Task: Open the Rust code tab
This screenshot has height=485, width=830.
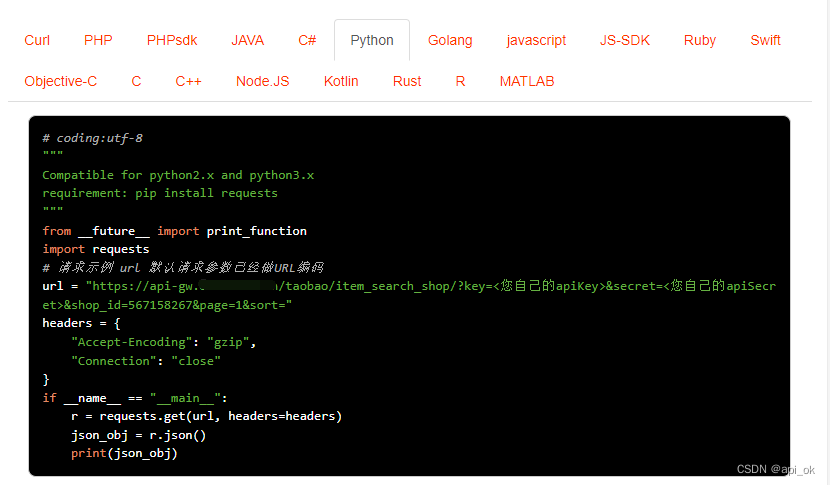Action: pos(407,81)
